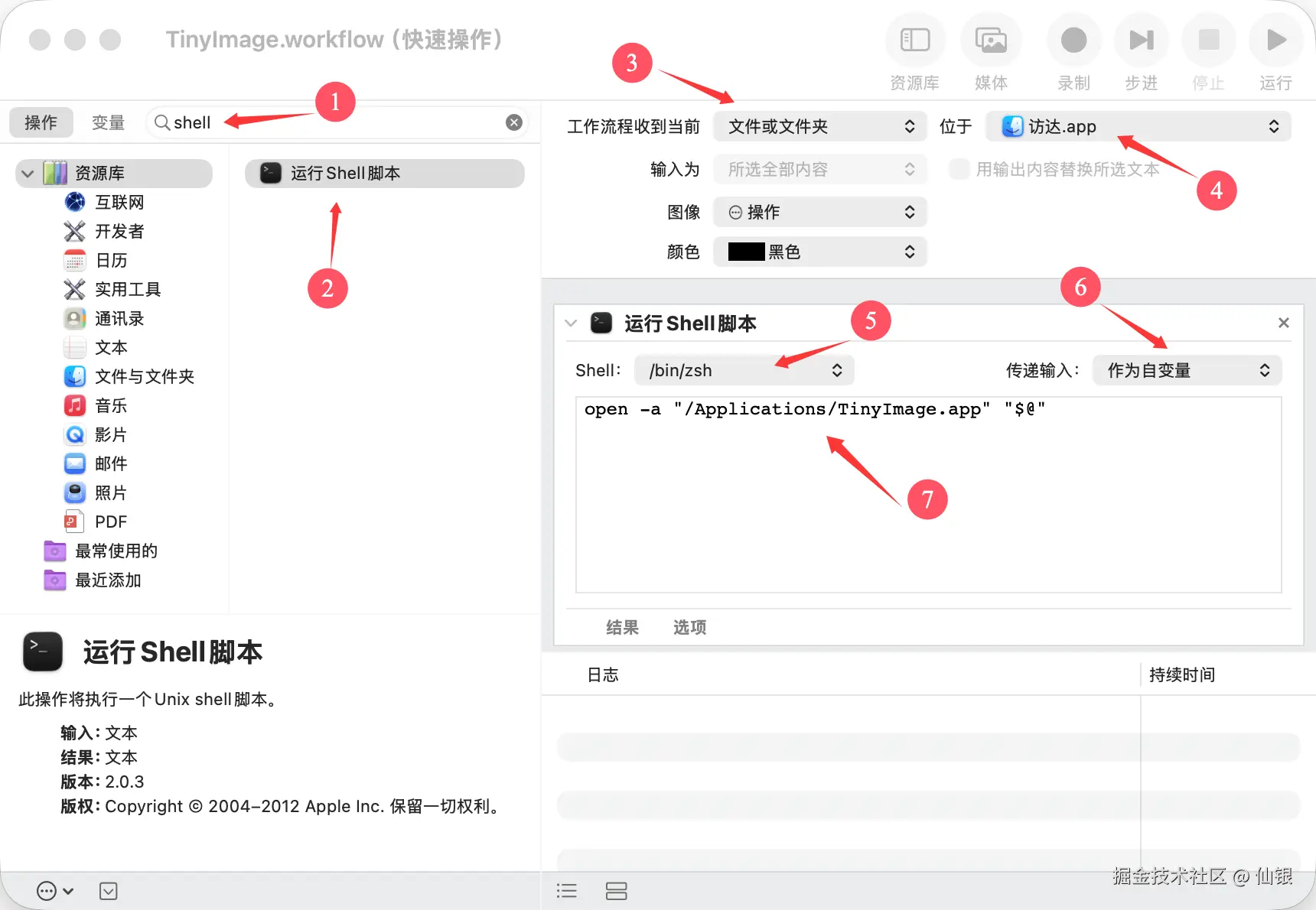Viewport: 1316px width, 910px height.
Task: Click the shell search field
Action: tap(337, 122)
